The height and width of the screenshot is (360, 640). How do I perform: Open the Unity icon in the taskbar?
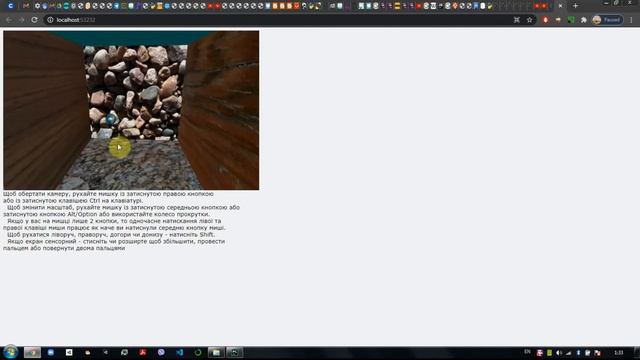pos(69,352)
